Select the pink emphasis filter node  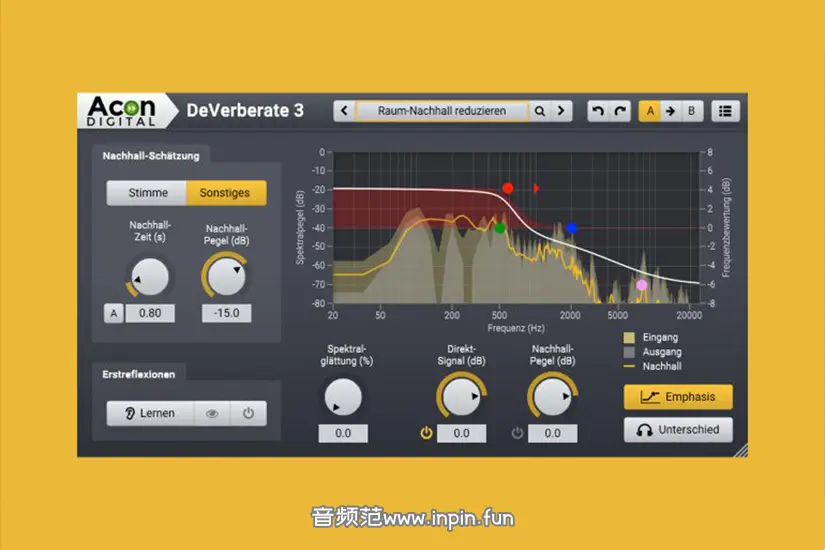(x=641, y=285)
